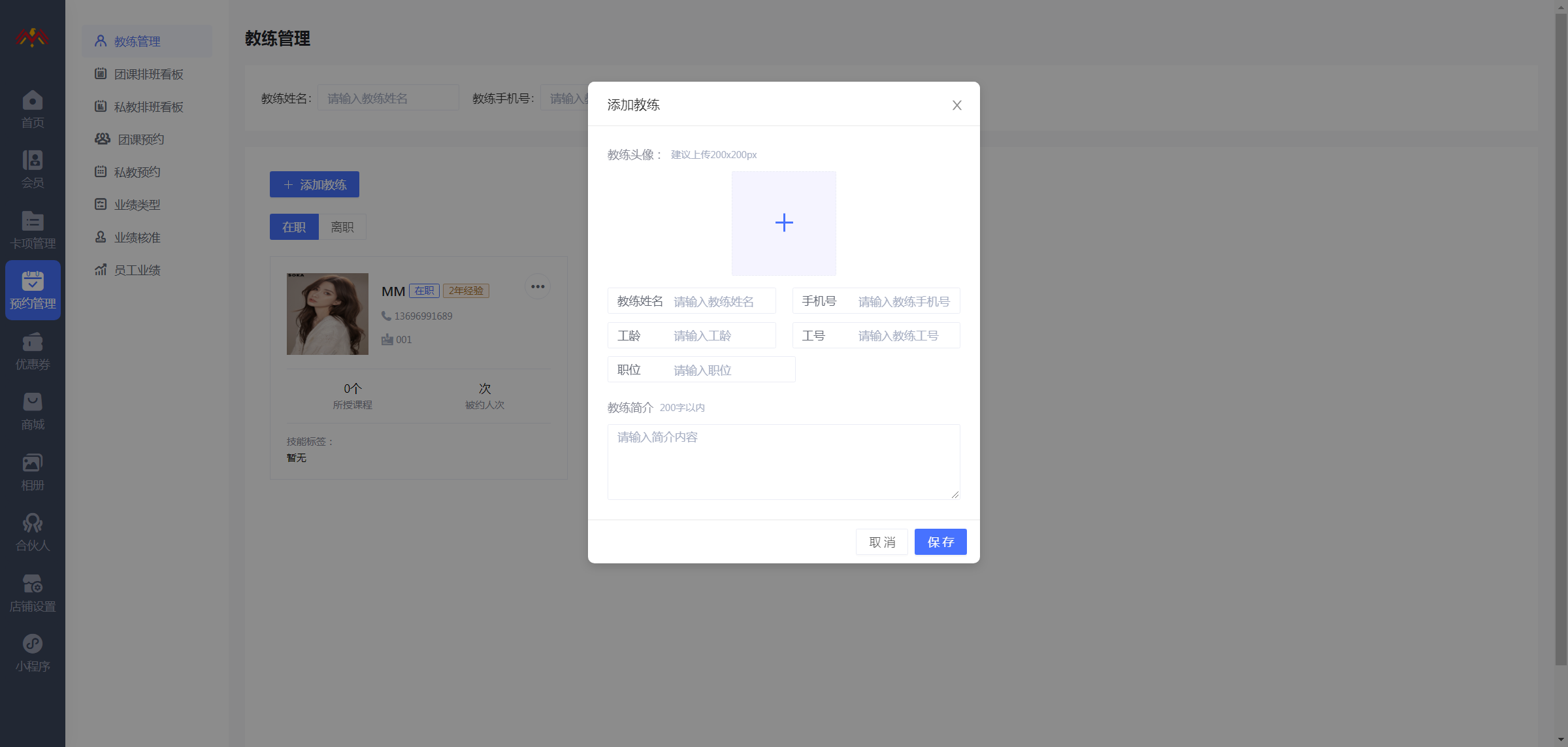
Task: Open 团课预约 in the submenu
Action: tap(147, 139)
